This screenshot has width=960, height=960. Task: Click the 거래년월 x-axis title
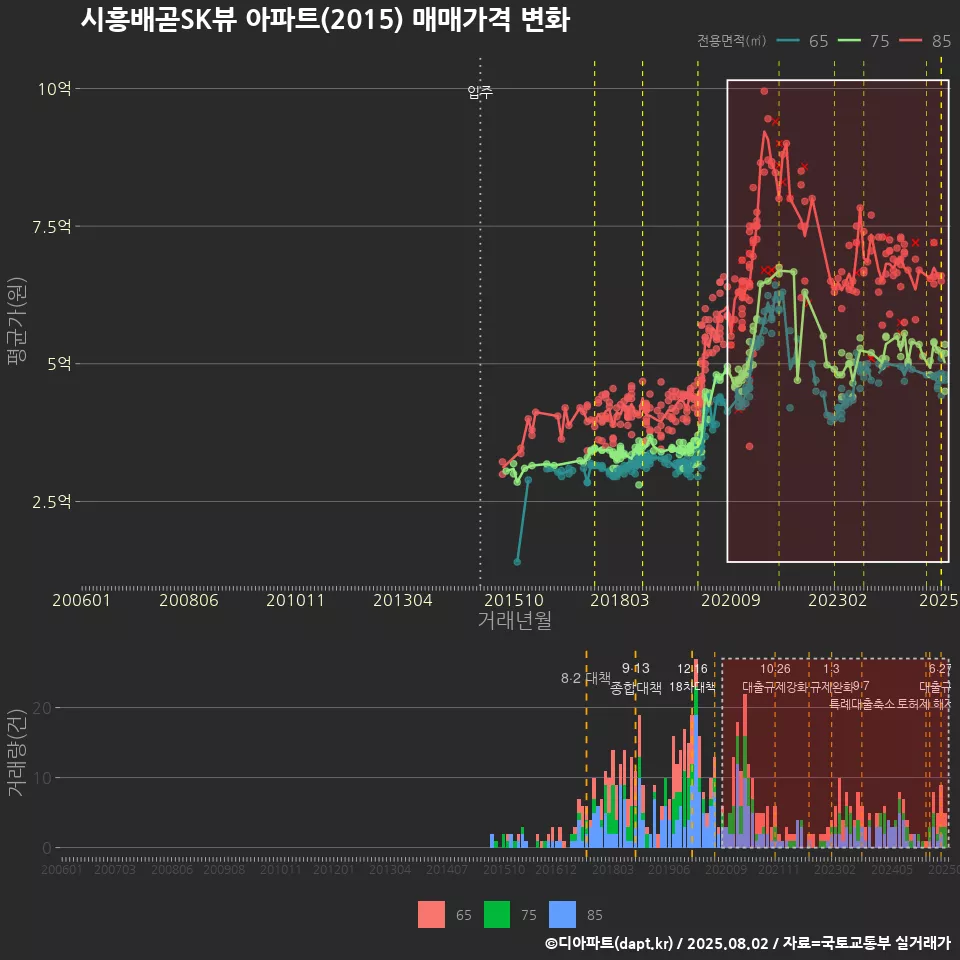coord(514,620)
